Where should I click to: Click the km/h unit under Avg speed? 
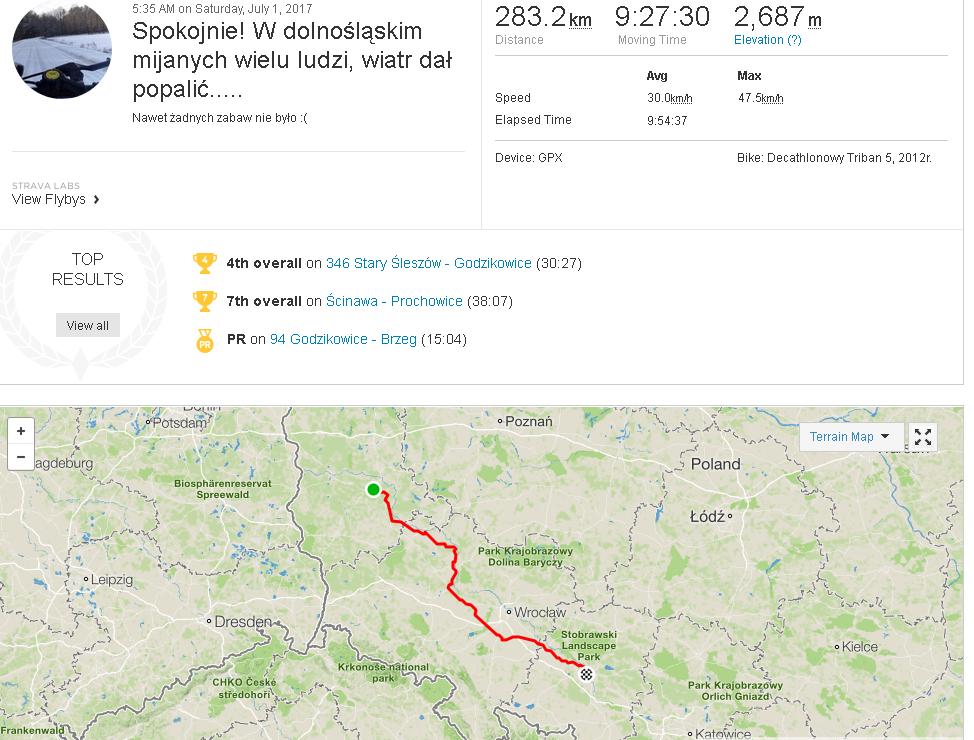(x=681, y=98)
